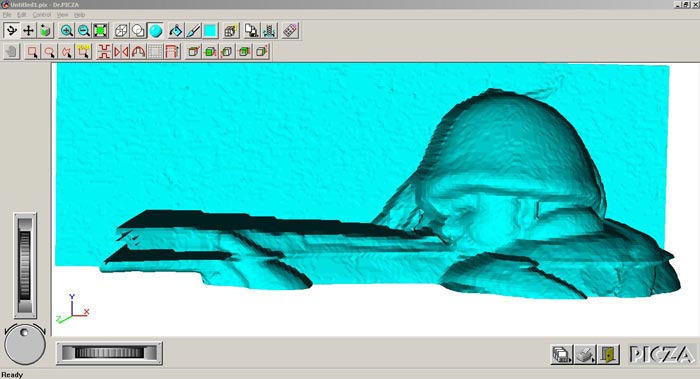Select the paint bucket fill tool
Image resolution: width=700 pixels, height=379 pixels.
point(176,30)
